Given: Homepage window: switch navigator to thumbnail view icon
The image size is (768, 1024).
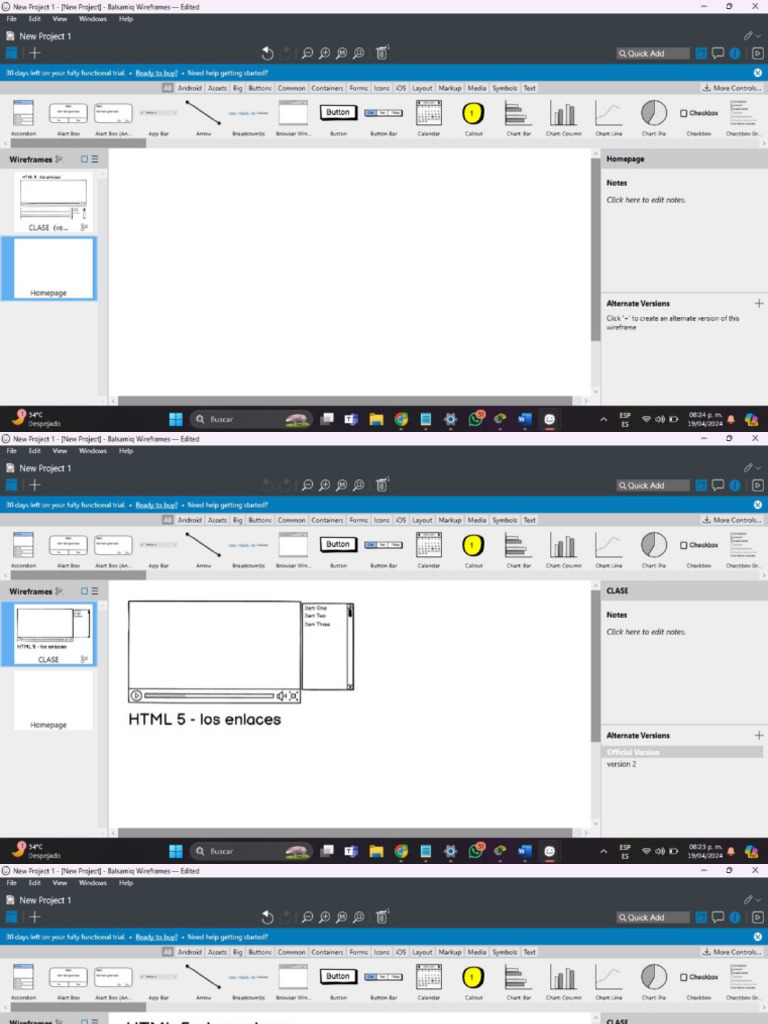Looking at the screenshot, I should [84, 159].
